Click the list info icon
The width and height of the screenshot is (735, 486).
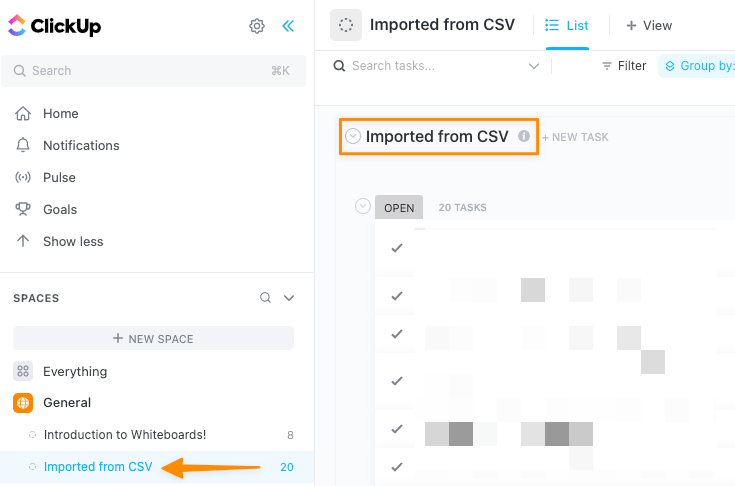point(524,136)
